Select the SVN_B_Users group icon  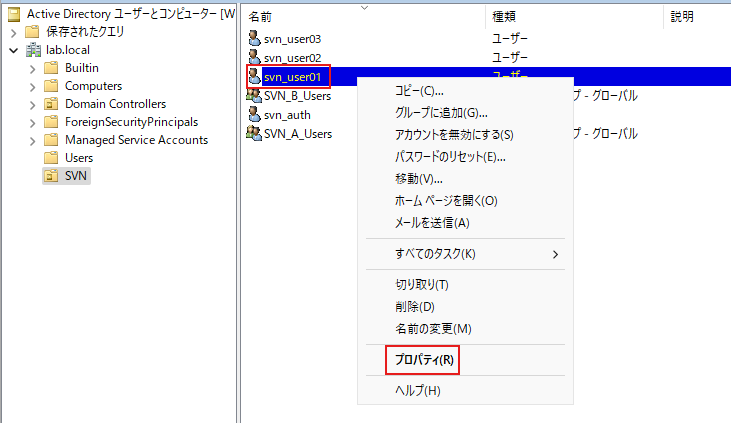255,96
